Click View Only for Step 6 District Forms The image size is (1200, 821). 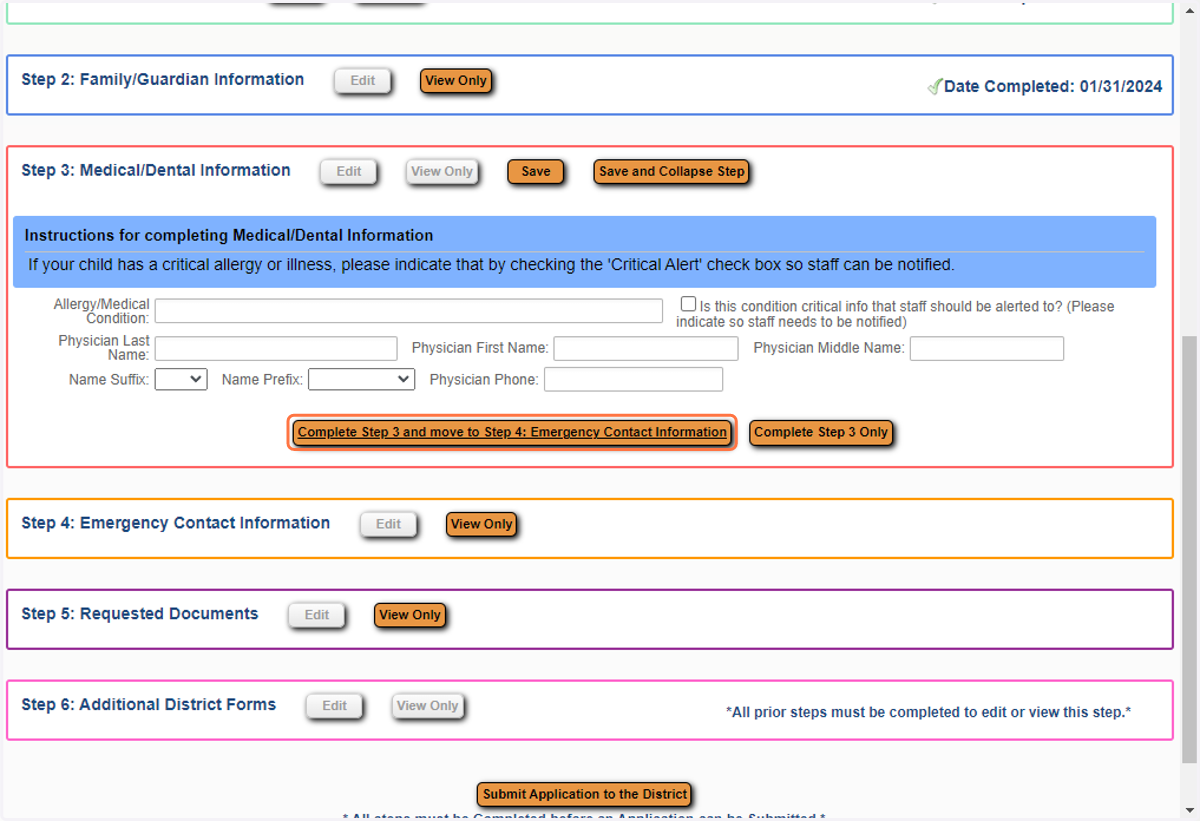coord(427,706)
